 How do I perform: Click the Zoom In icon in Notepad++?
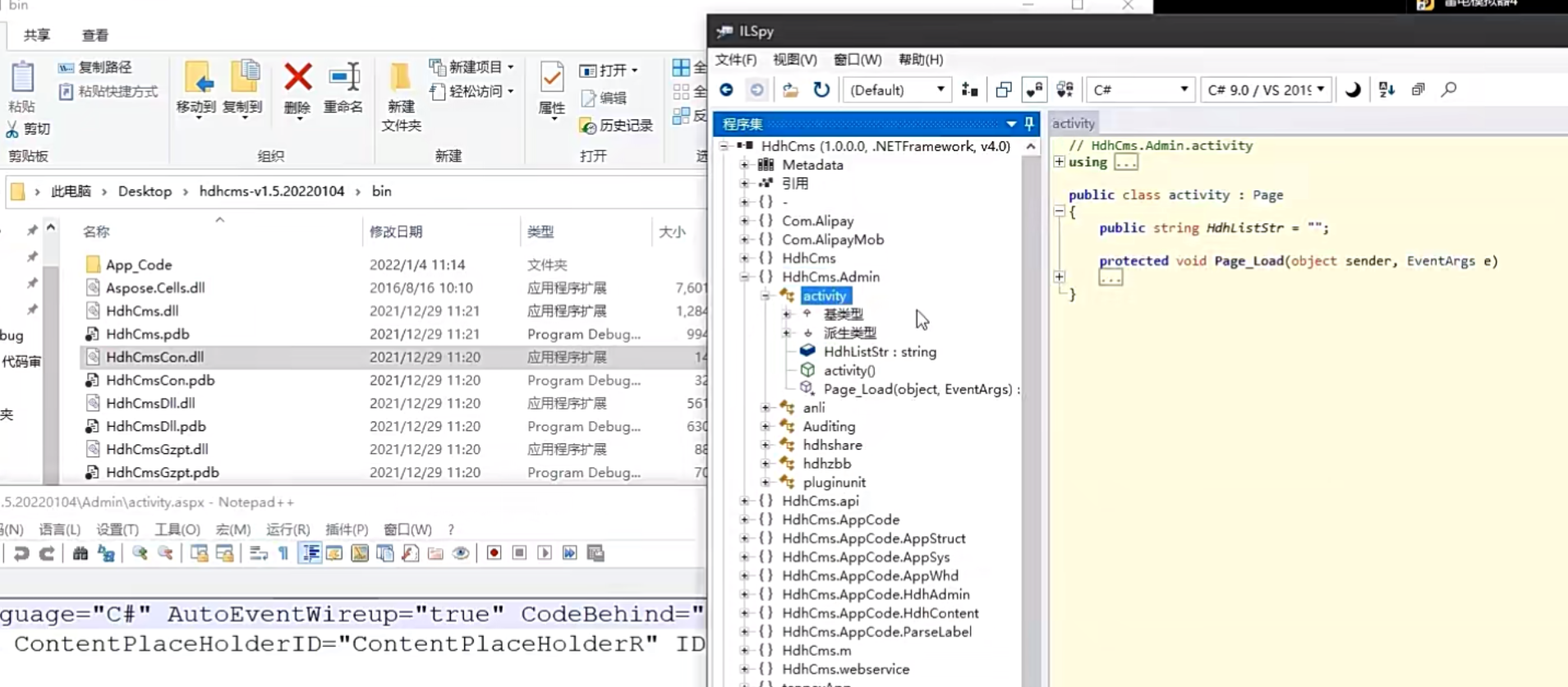(x=140, y=553)
